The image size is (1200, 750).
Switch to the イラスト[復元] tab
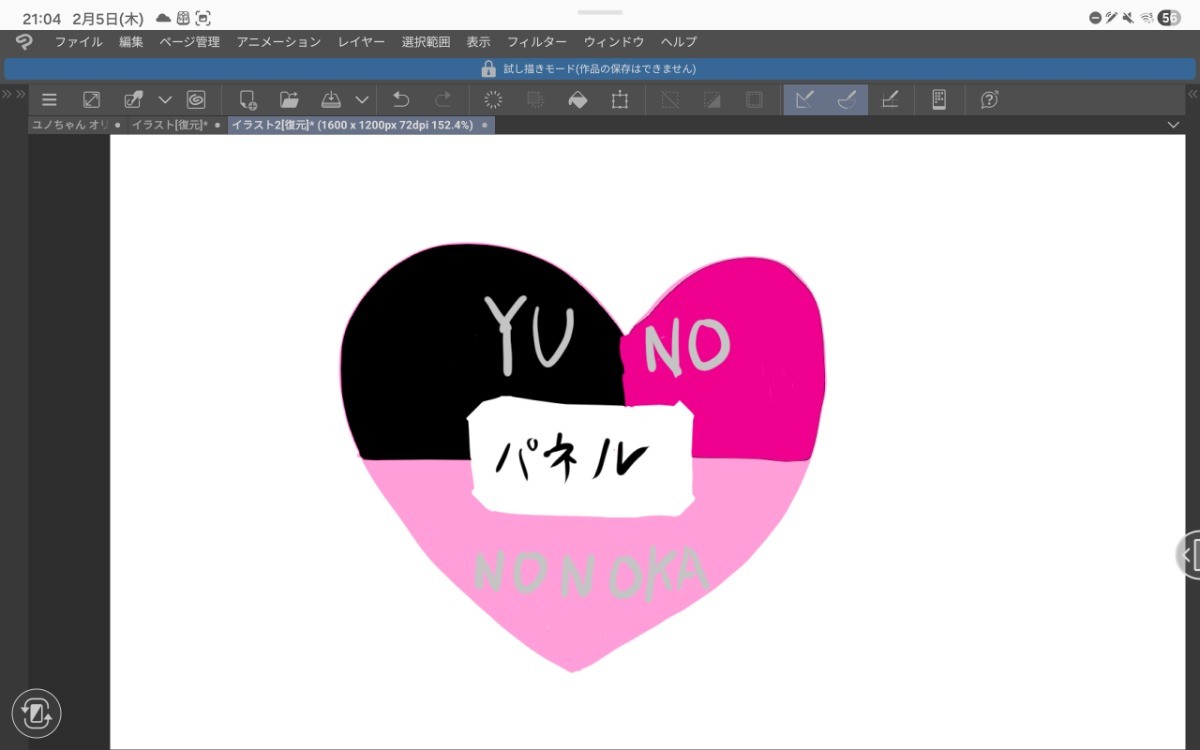click(x=169, y=125)
